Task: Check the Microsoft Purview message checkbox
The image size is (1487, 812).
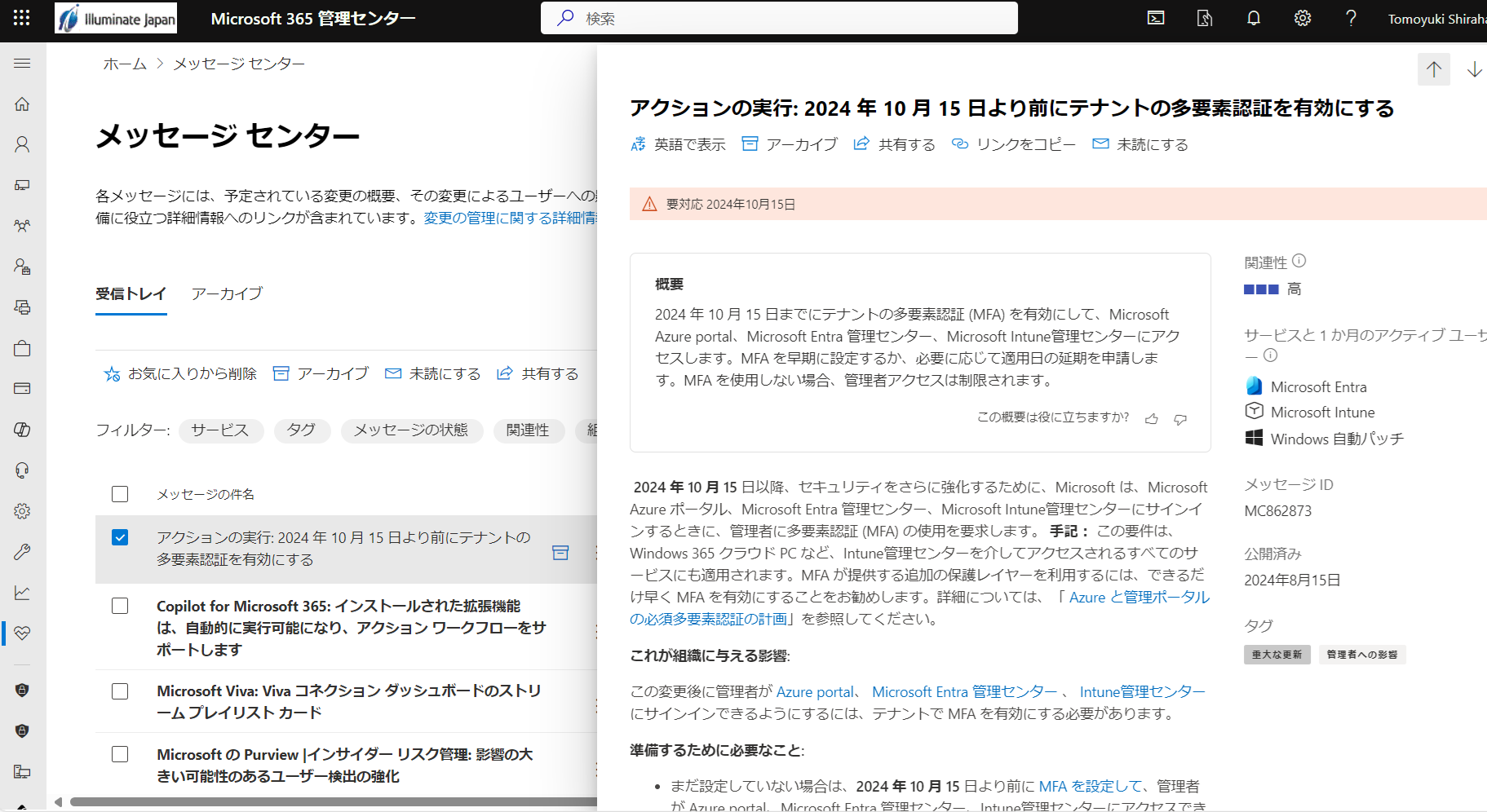Action: coord(120,754)
